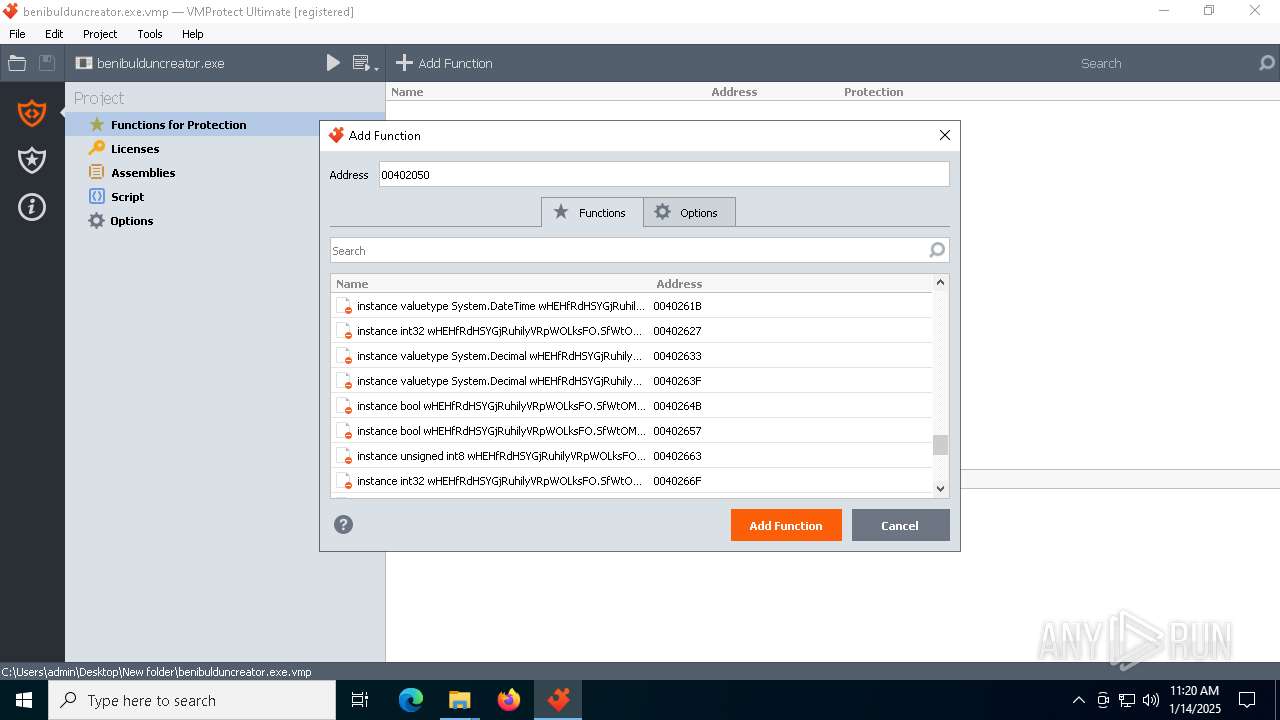Click Add Function in the toolbar

(x=444, y=63)
